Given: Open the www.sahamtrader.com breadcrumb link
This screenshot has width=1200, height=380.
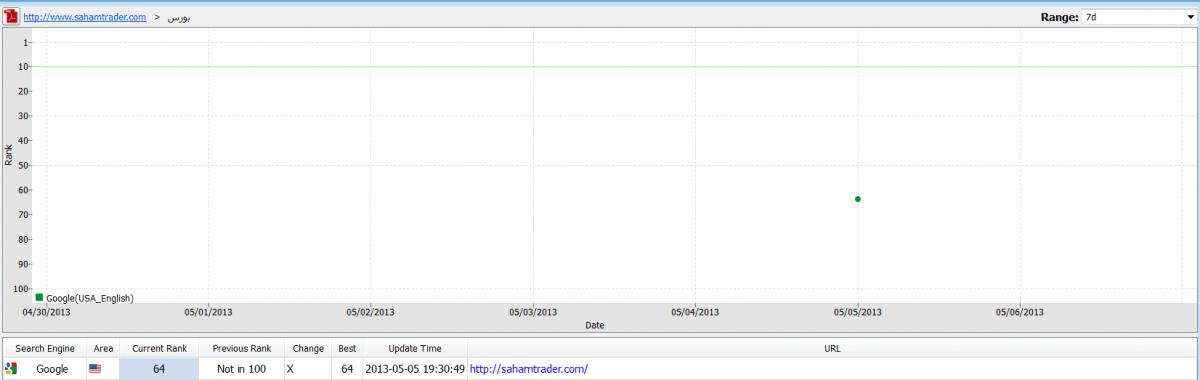Looking at the screenshot, I should (85, 18).
